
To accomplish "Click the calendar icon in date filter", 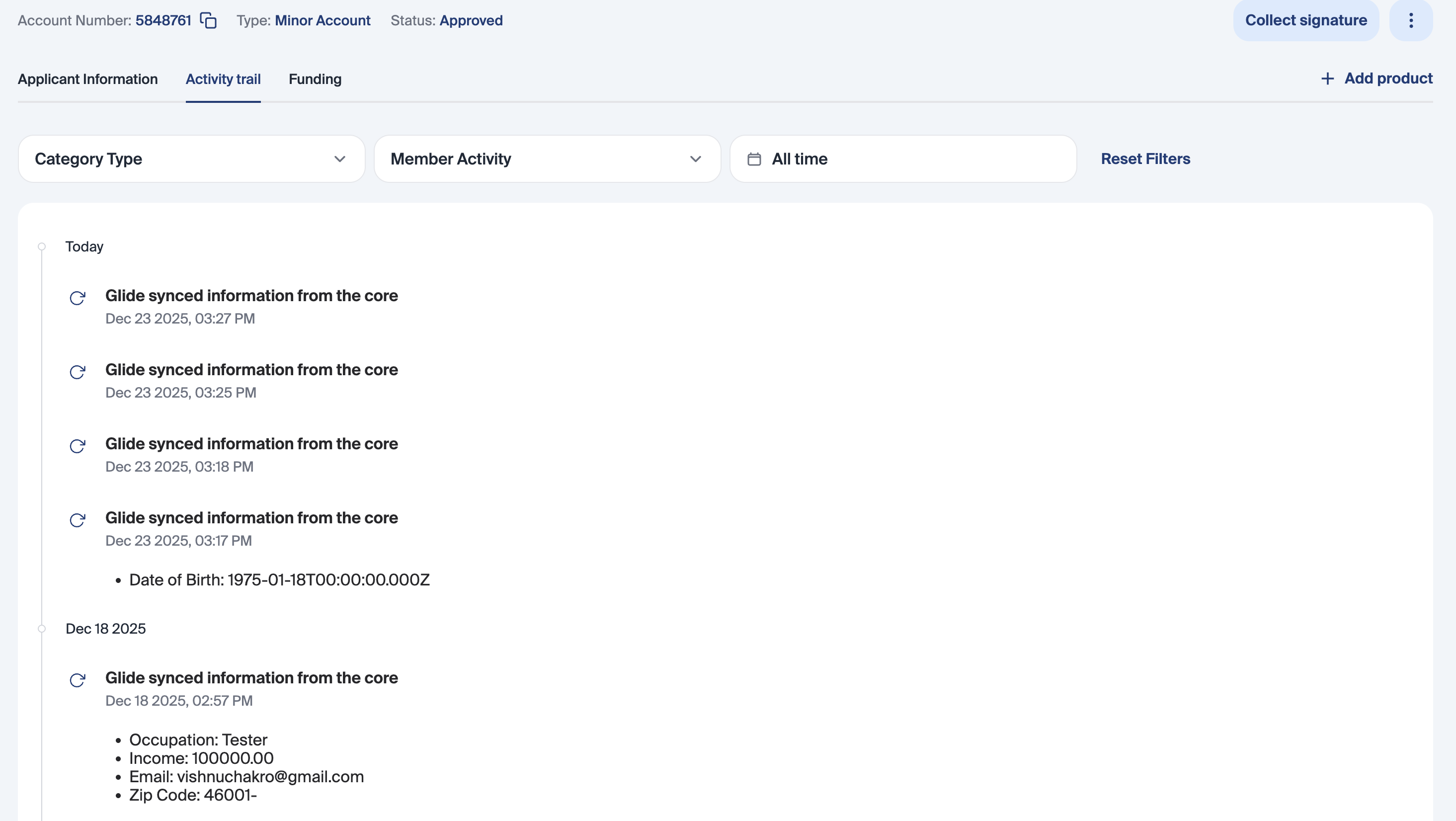I will pos(754,159).
